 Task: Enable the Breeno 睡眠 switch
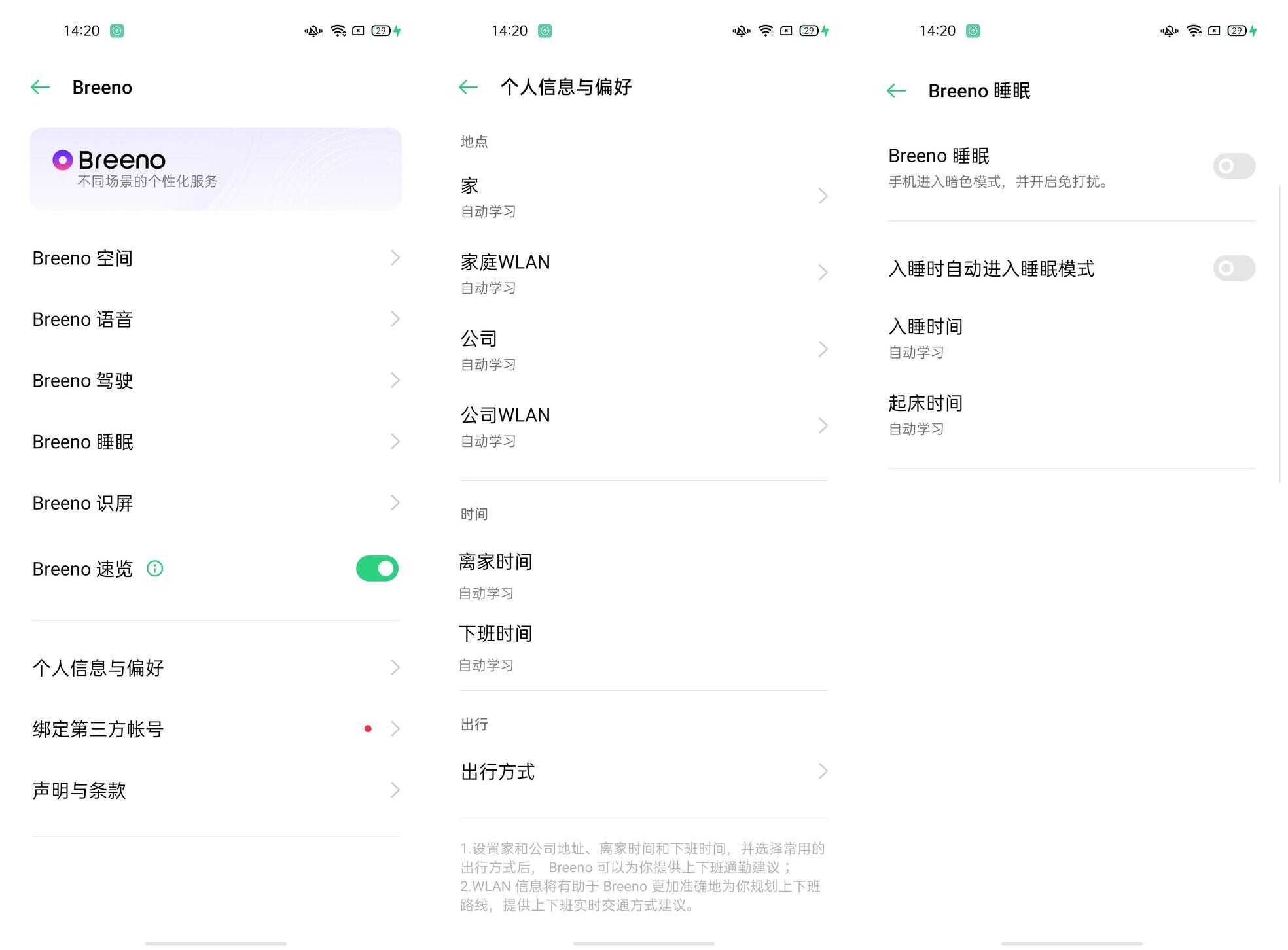click(1234, 166)
